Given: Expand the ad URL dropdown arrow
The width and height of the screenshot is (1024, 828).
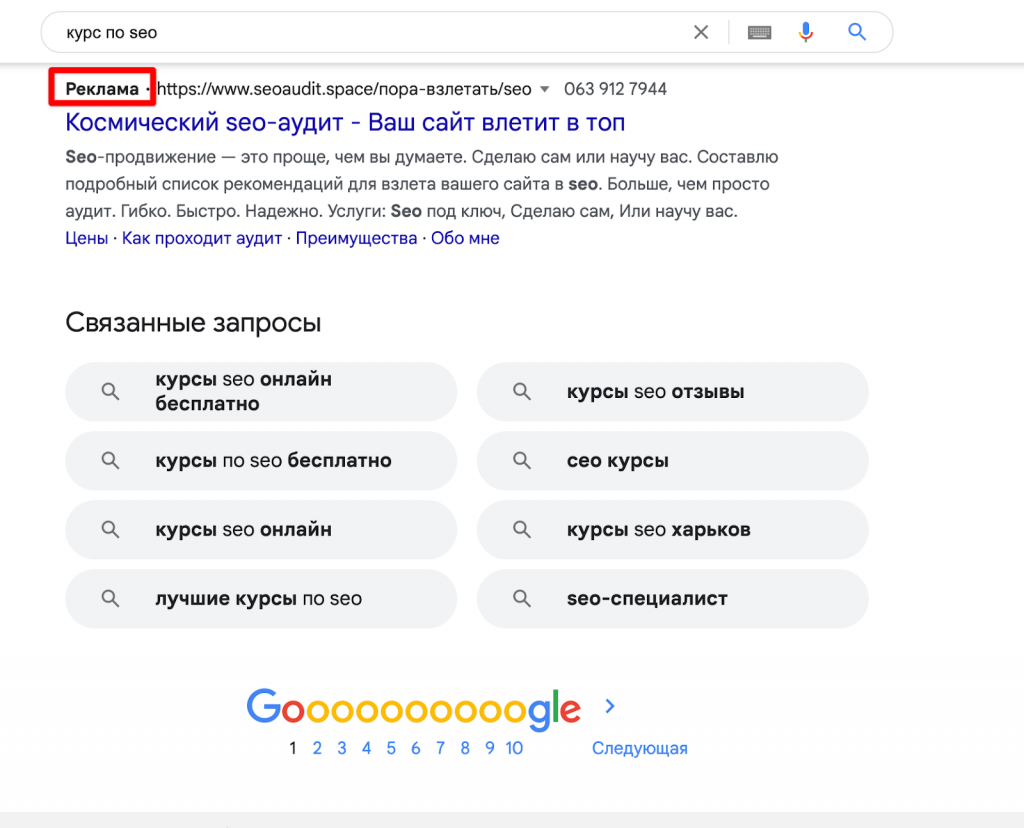Looking at the screenshot, I should point(545,89).
